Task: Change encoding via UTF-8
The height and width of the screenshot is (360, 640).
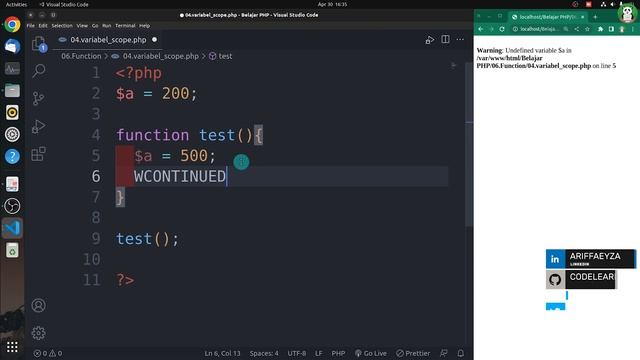Action: point(296,353)
